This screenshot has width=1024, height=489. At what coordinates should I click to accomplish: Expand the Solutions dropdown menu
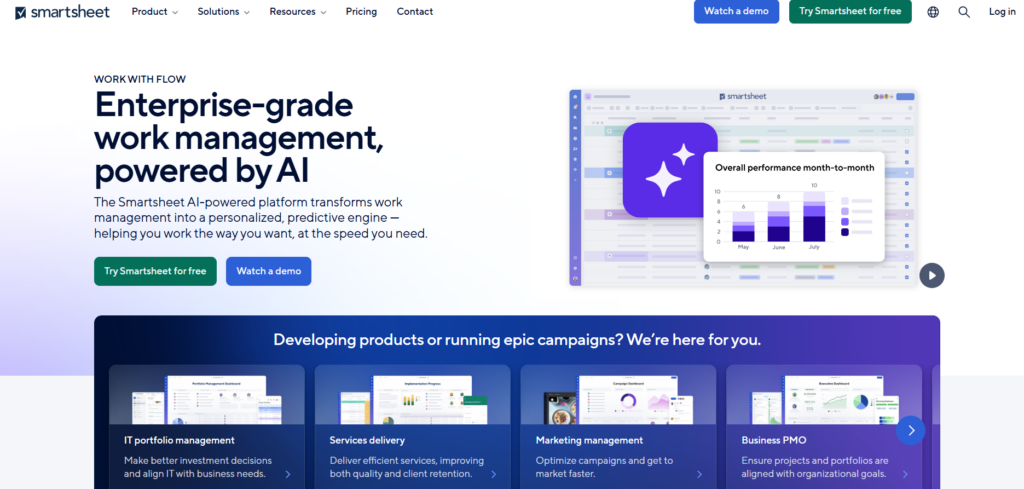click(x=224, y=12)
